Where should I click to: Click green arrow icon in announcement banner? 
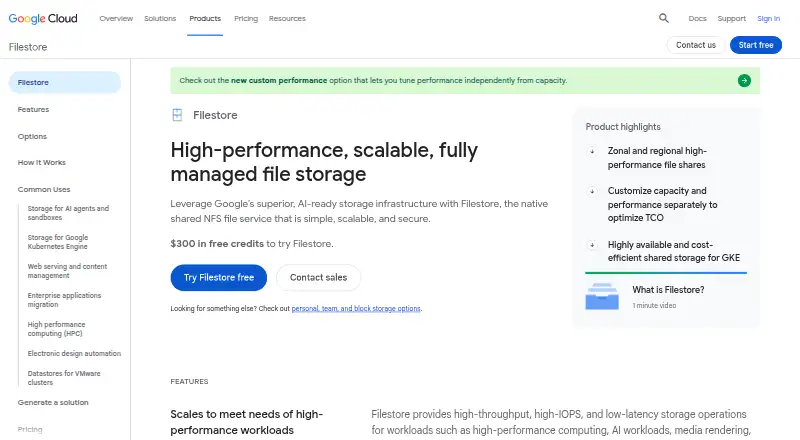tap(744, 81)
